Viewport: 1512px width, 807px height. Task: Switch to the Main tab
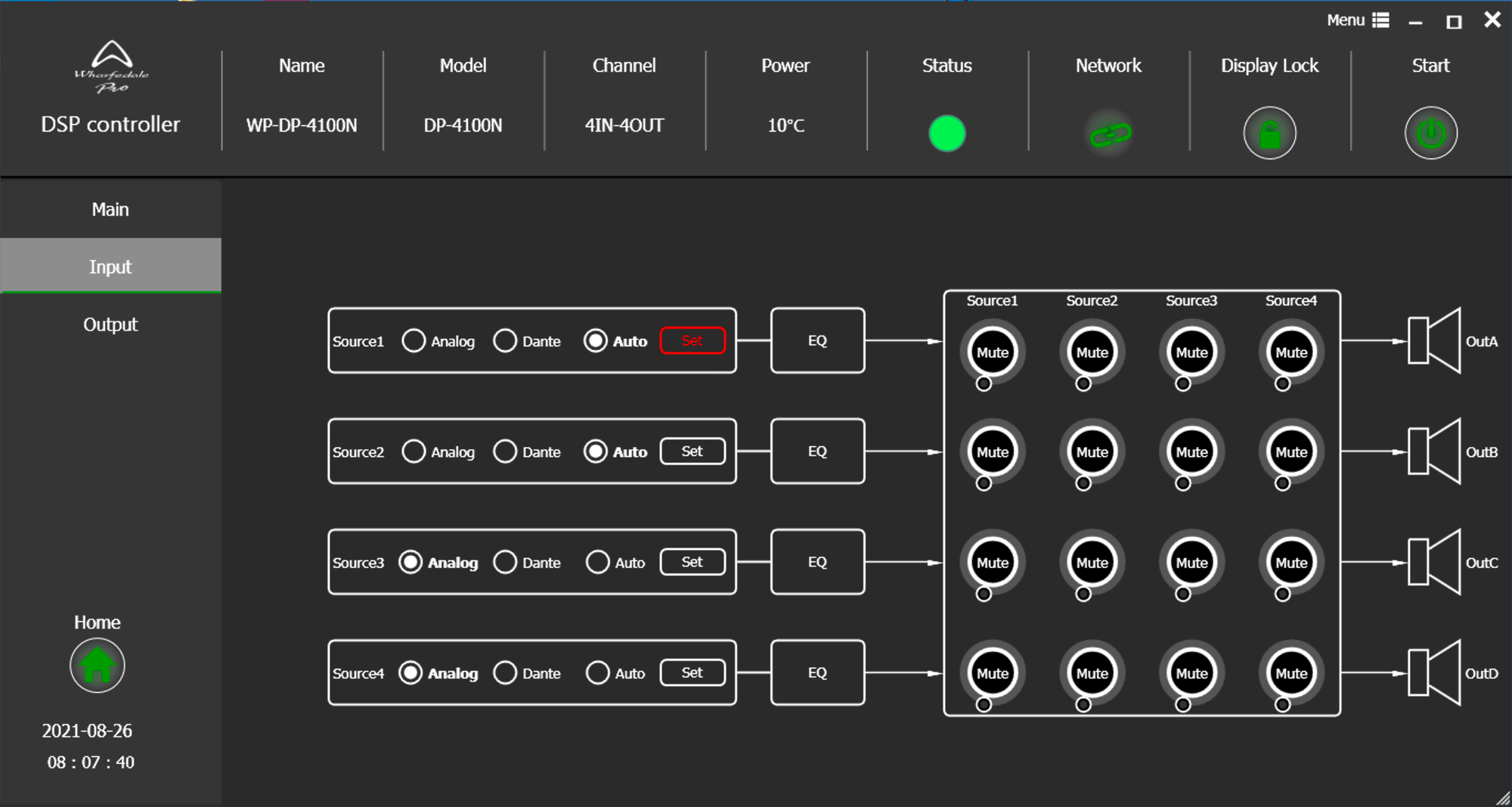[110, 210]
